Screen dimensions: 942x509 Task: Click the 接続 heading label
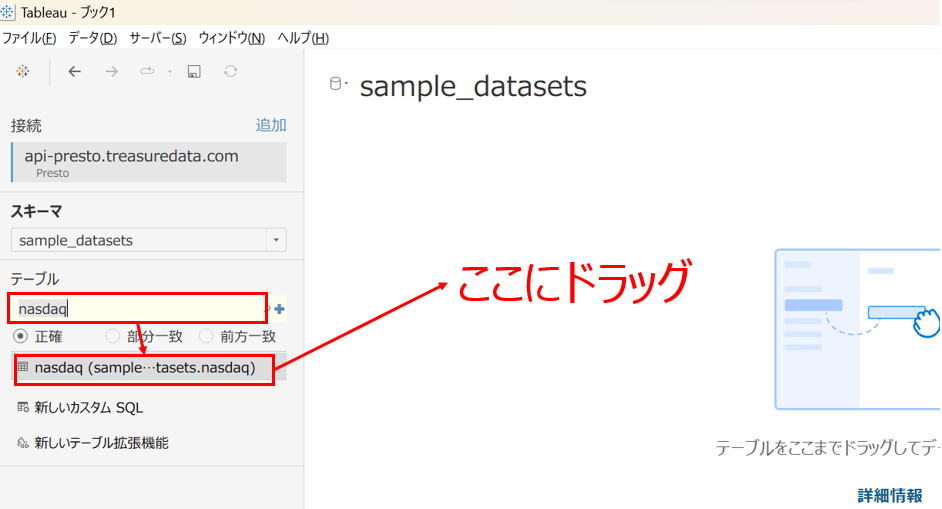26,126
